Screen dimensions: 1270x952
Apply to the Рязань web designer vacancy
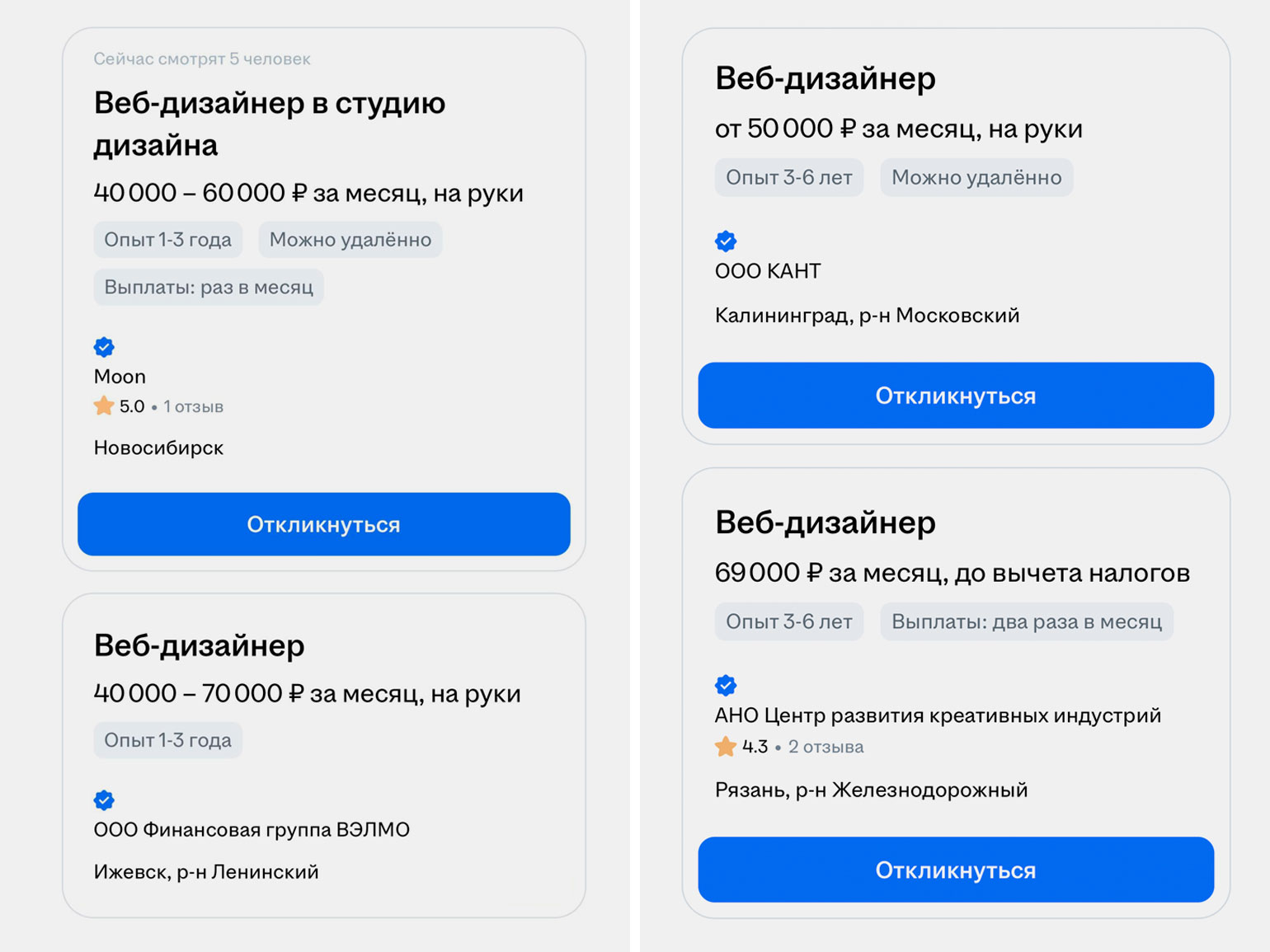coord(955,870)
